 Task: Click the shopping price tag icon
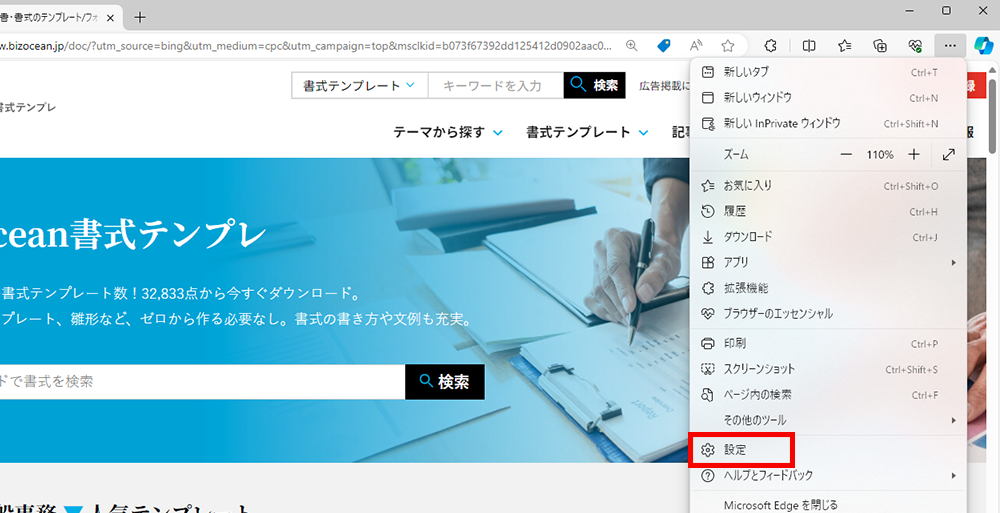click(664, 45)
